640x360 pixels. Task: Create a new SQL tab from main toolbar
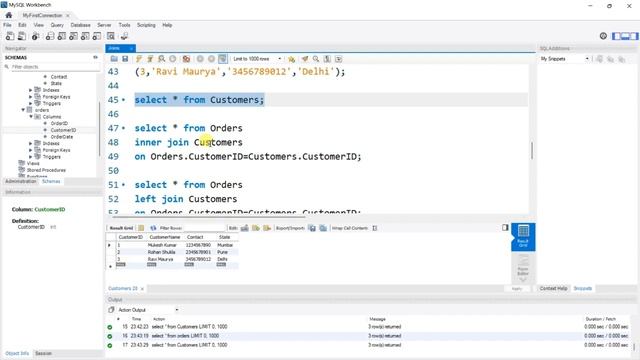[10, 36]
